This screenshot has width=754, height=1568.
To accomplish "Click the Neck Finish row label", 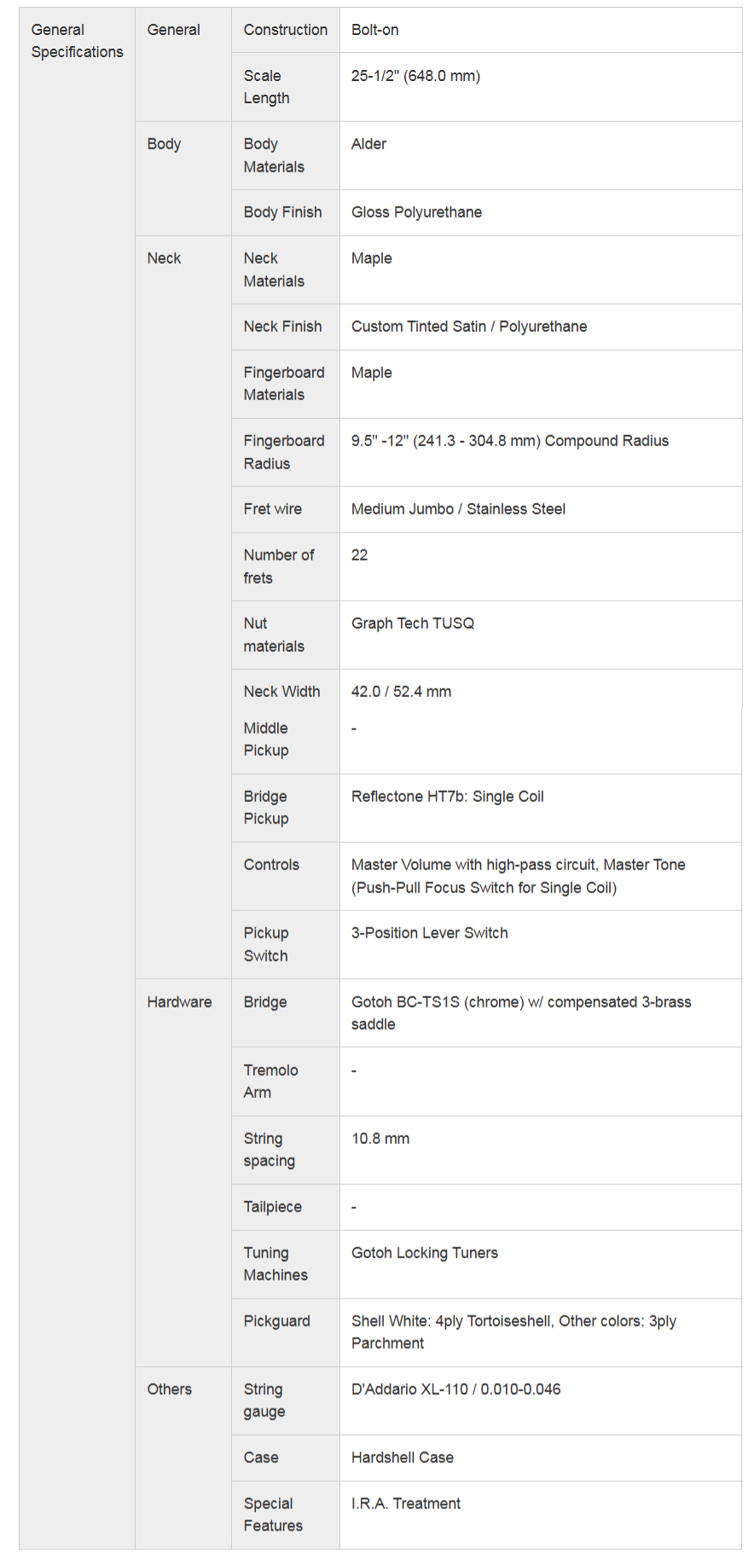I will [x=282, y=327].
